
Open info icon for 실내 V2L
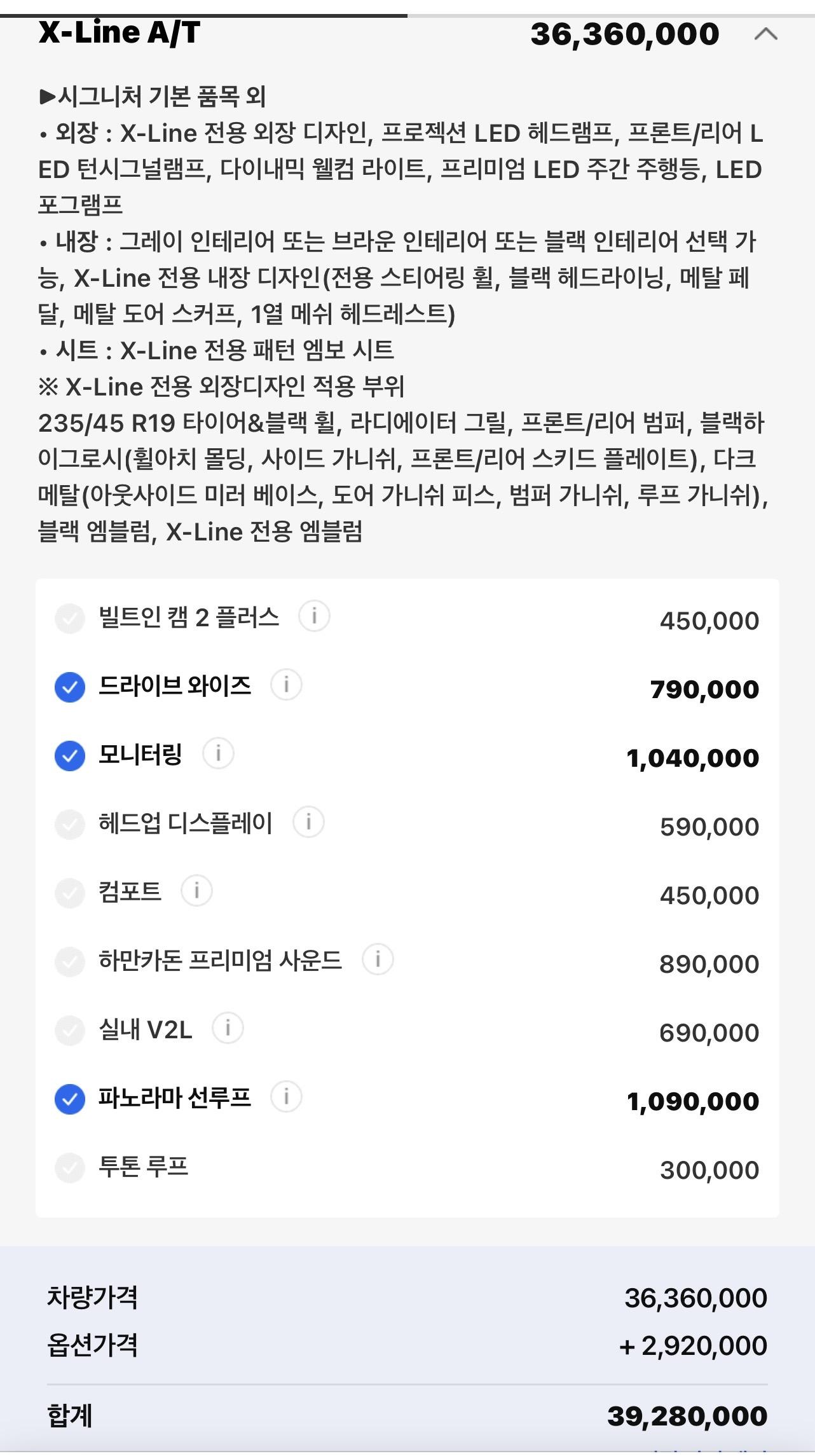point(228,1028)
